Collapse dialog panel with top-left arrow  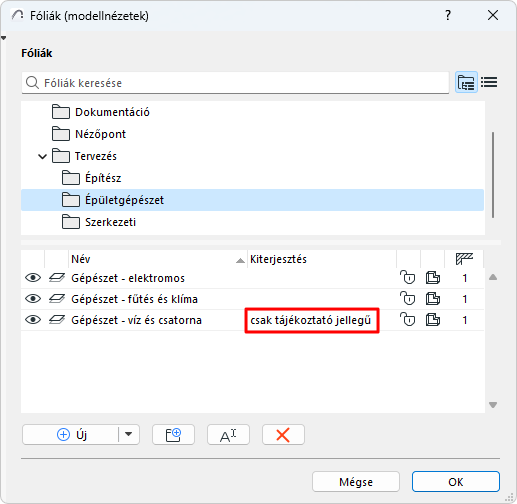point(4,38)
